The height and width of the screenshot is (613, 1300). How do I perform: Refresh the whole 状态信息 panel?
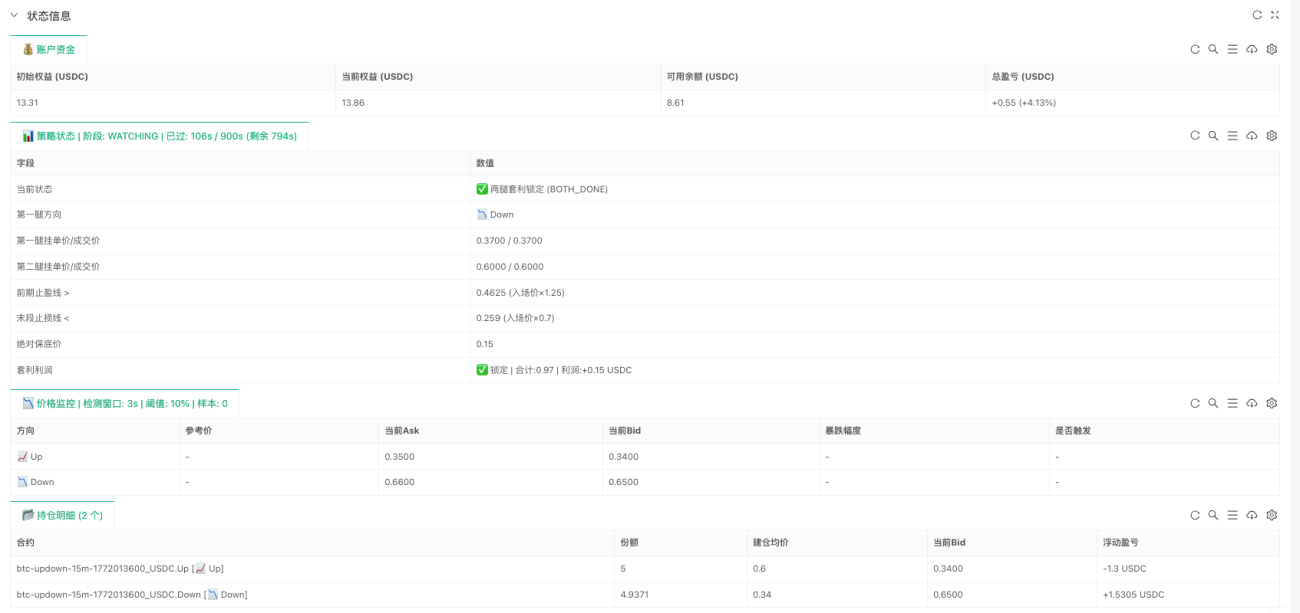tap(1257, 15)
